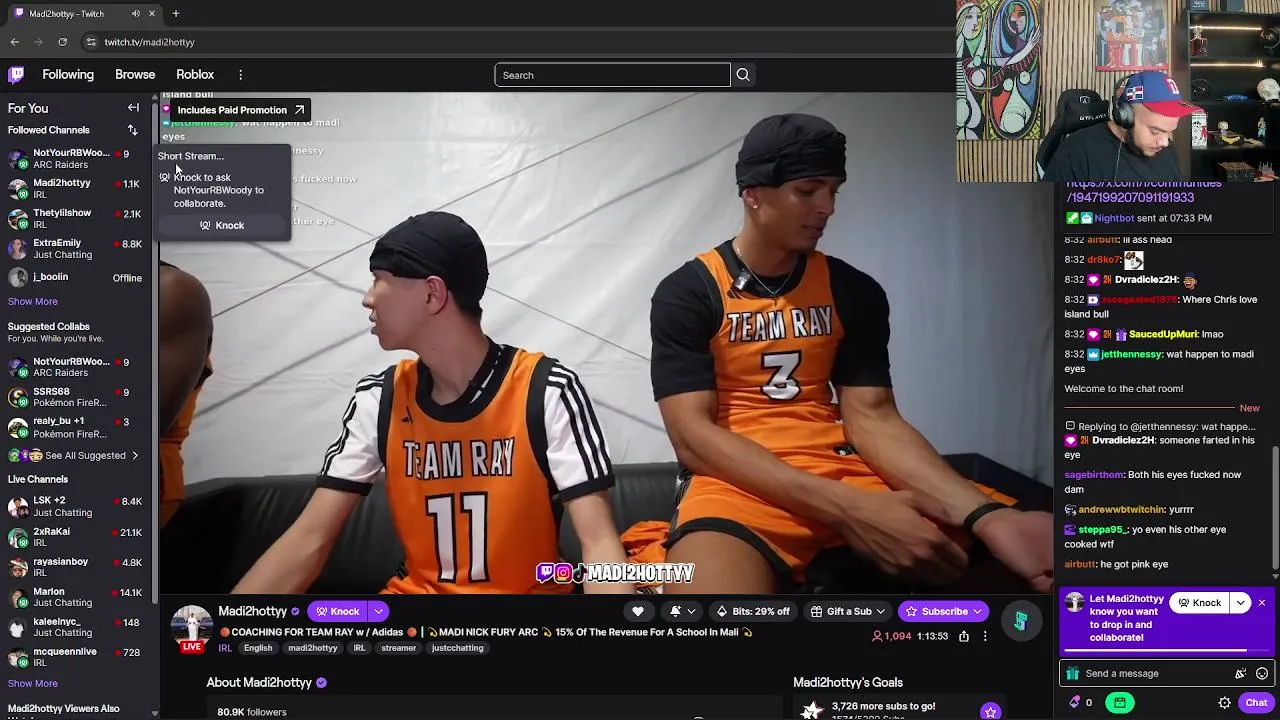The height and width of the screenshot is (720, 1280).
Task: Click the star icon beside the subs goal
Action: [990, 712]
